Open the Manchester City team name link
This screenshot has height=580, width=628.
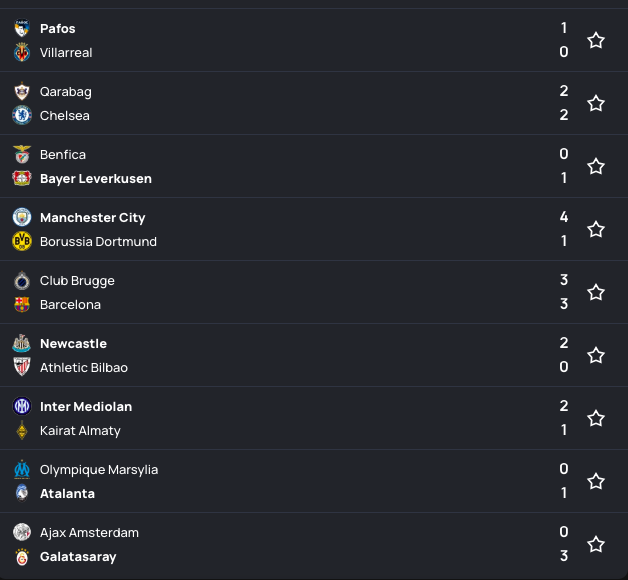[93, 218]
